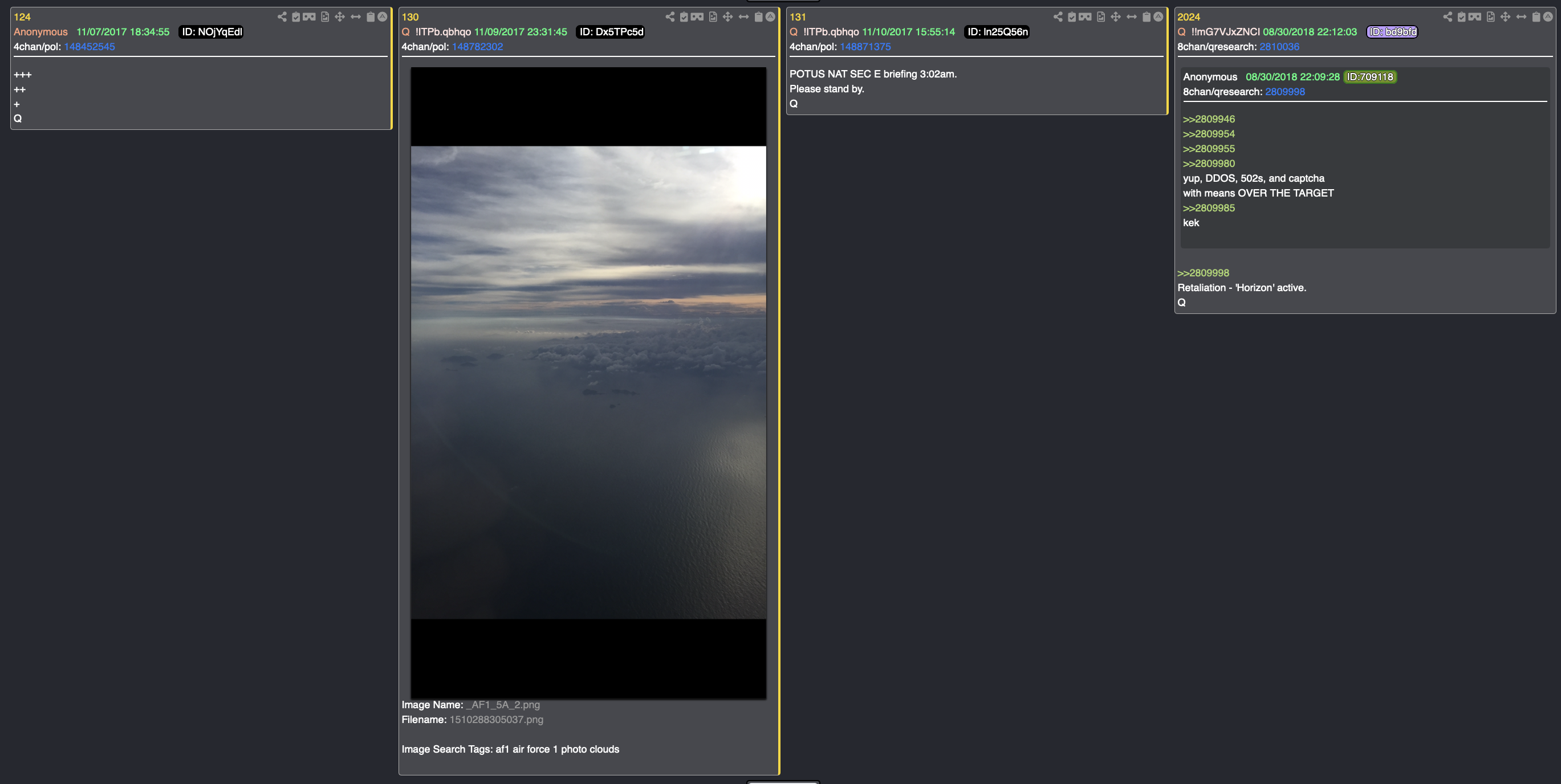Click the horizontal resize arrows on post 124
The width and height of the screenshot is (1561, 784).
click(x=356, y=17)
